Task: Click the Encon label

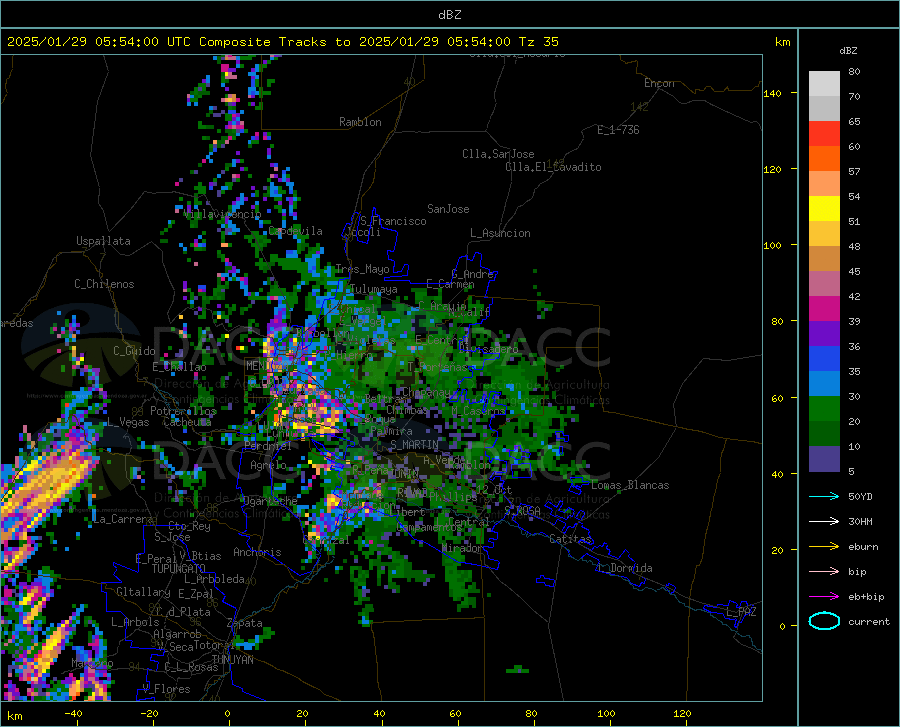Action: 659,83
